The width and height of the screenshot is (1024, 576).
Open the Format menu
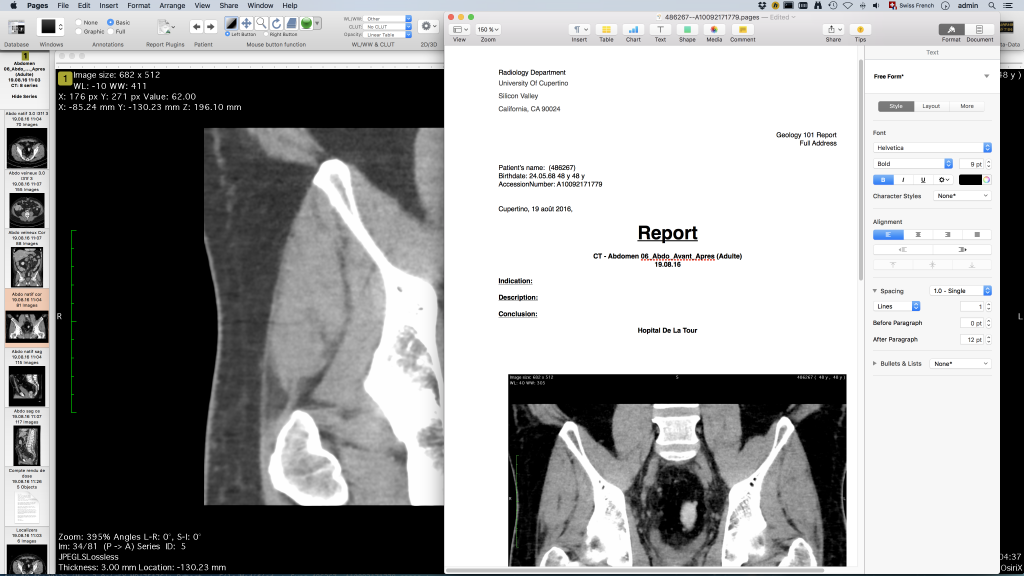coord(138,5)
